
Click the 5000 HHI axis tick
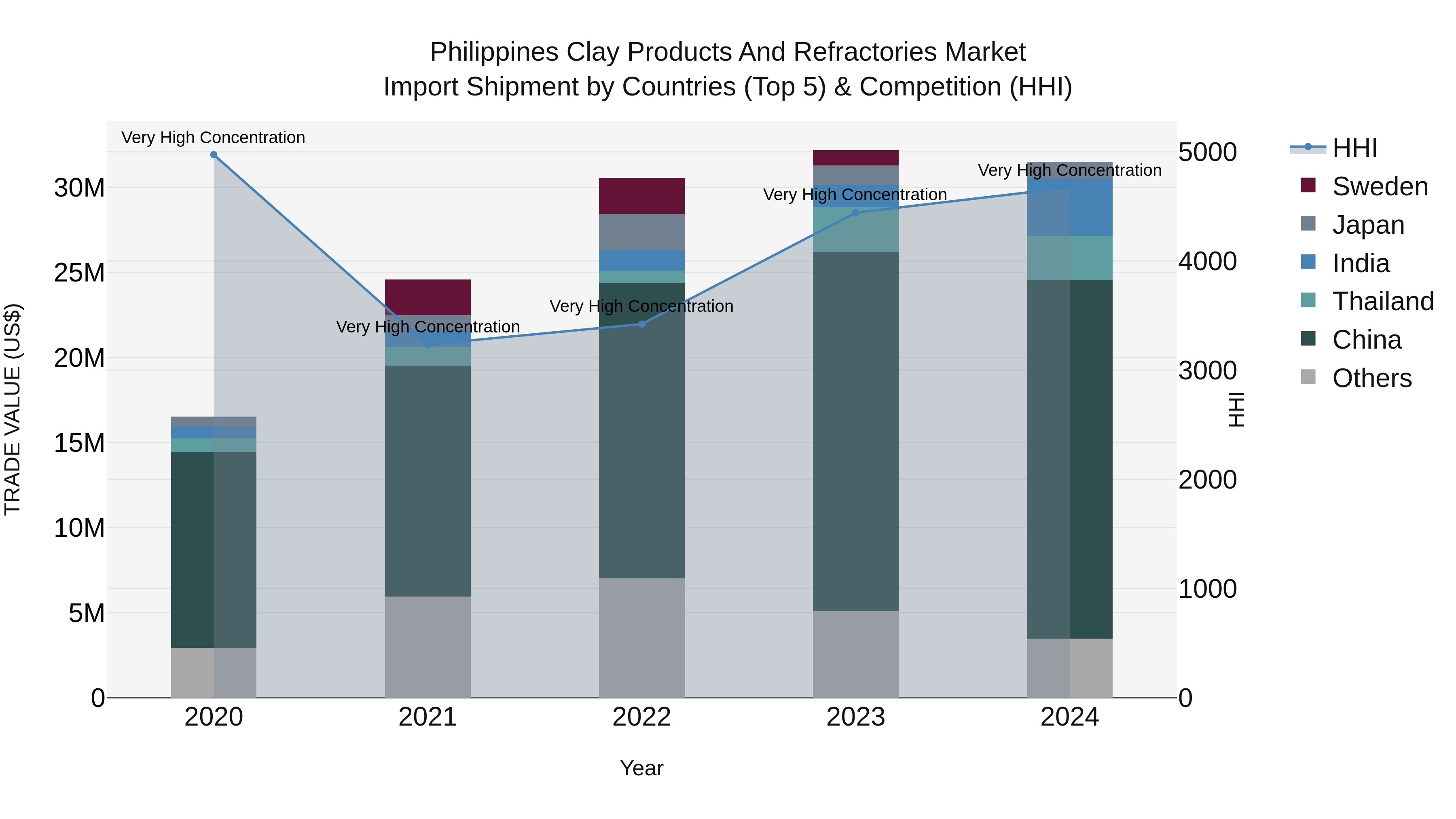1208,152
